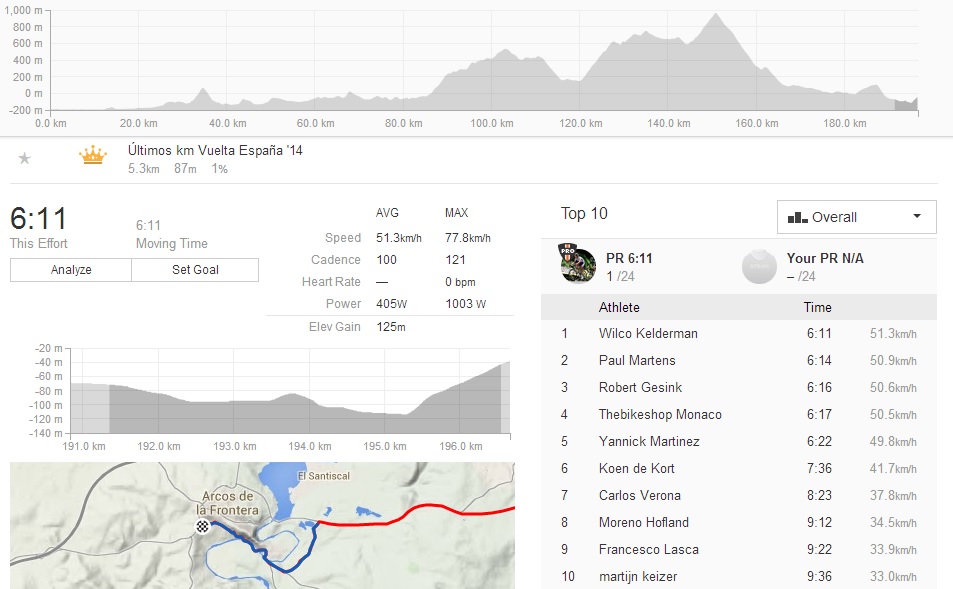Screen dimensions: 953x589
Task: Open Wilco Kelderman's athlete profile
Action: click(648, 334)
